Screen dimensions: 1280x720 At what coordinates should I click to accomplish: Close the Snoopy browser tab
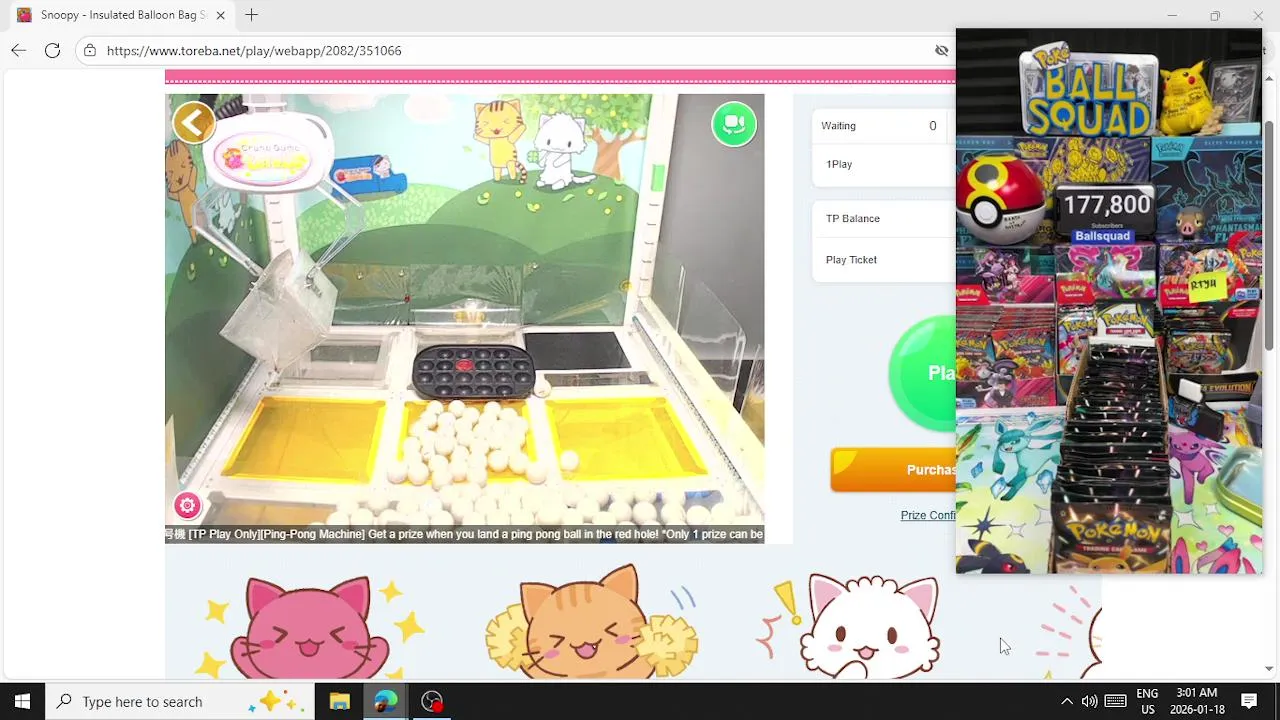pos(220,15)
